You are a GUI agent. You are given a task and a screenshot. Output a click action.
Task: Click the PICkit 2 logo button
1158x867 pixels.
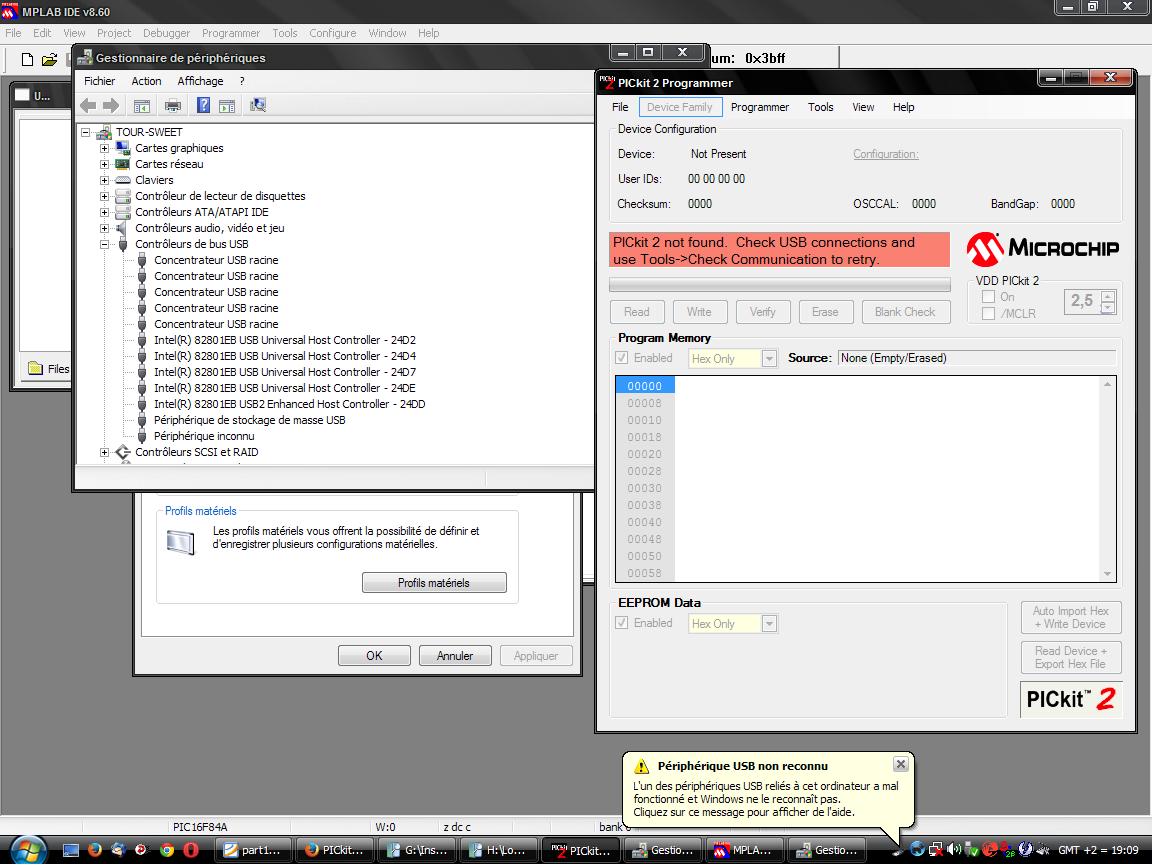point(1070,700)
